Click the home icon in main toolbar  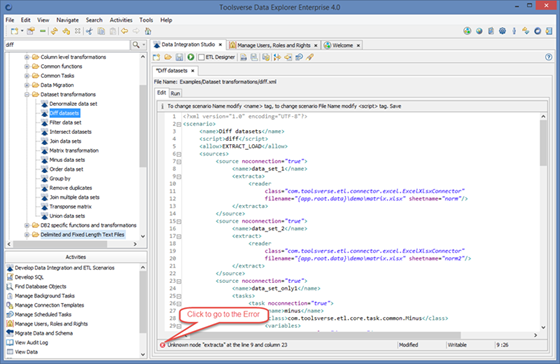(x=148, y=31)
